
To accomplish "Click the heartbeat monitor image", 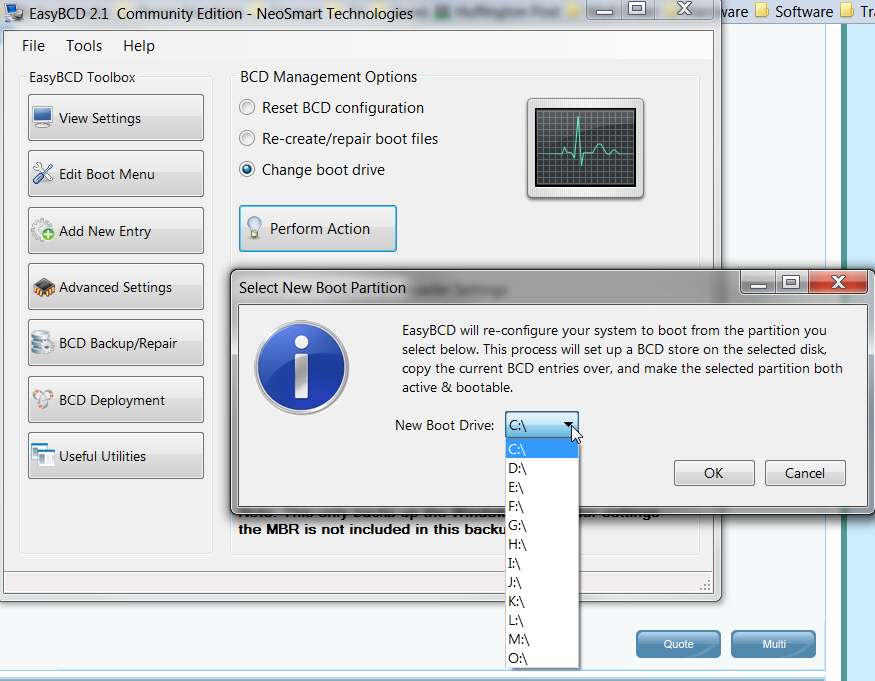I will (x=585, y=148).
